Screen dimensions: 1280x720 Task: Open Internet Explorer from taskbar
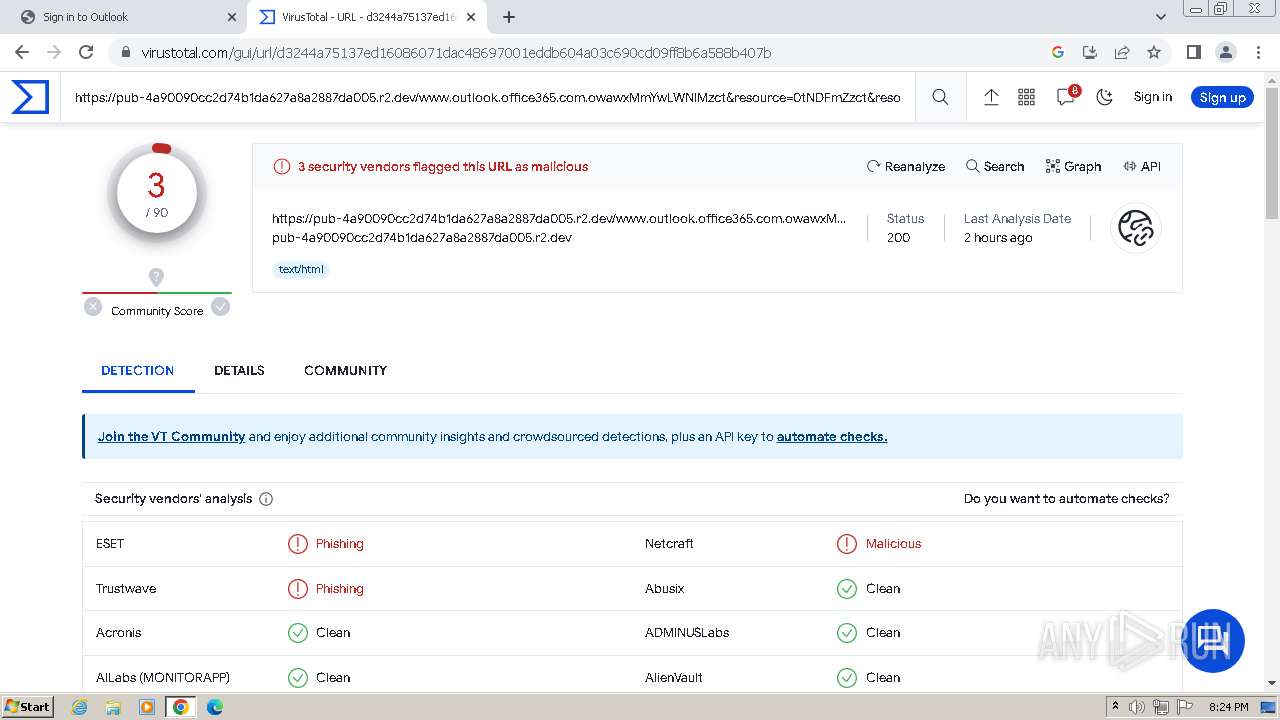80,706
